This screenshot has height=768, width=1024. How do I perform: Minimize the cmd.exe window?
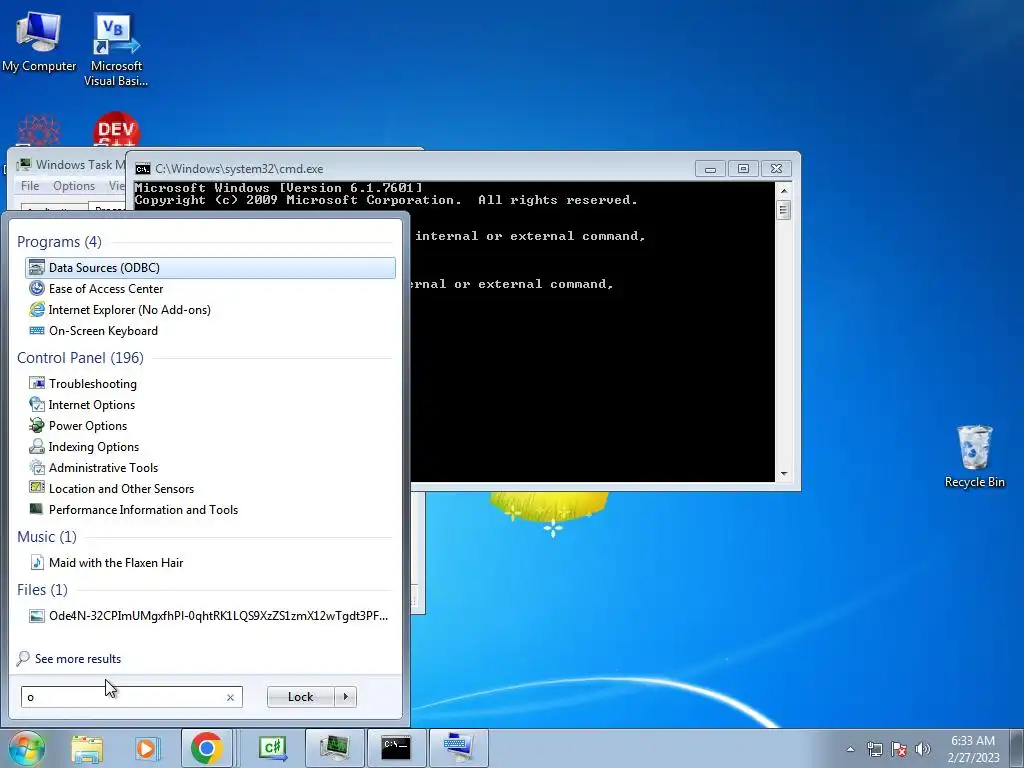[711, 169]
